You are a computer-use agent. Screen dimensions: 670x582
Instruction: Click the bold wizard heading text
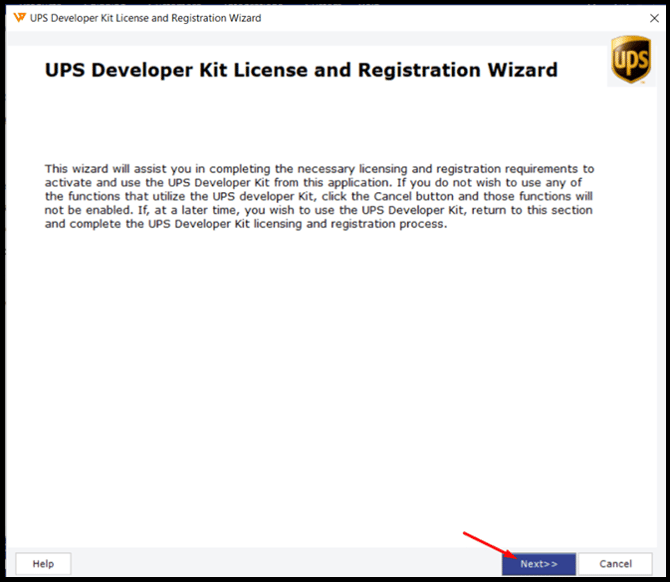tap(301, 70)
